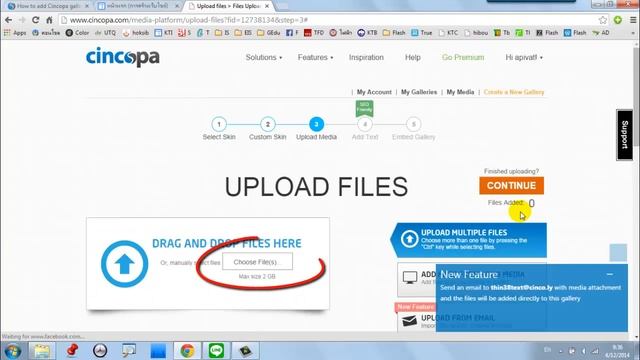Image resolution: width=640 pixels, height=360 pixels.
Task: Click the Create a New Gallery link
Action: (x=514, y=92)
